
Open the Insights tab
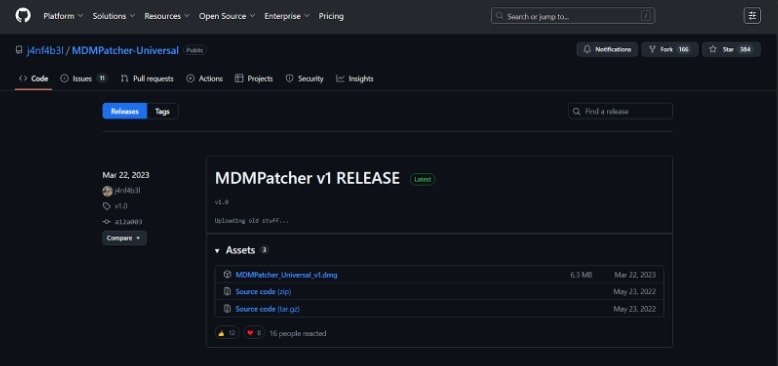click(354, 79)
